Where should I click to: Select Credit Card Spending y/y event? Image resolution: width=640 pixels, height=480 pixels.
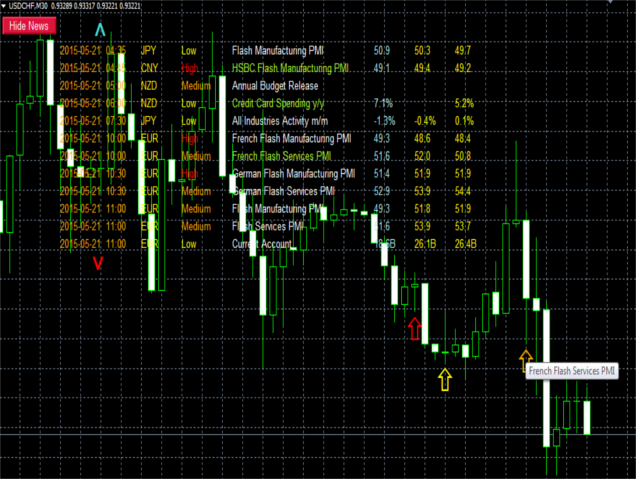tap(278, 103)
